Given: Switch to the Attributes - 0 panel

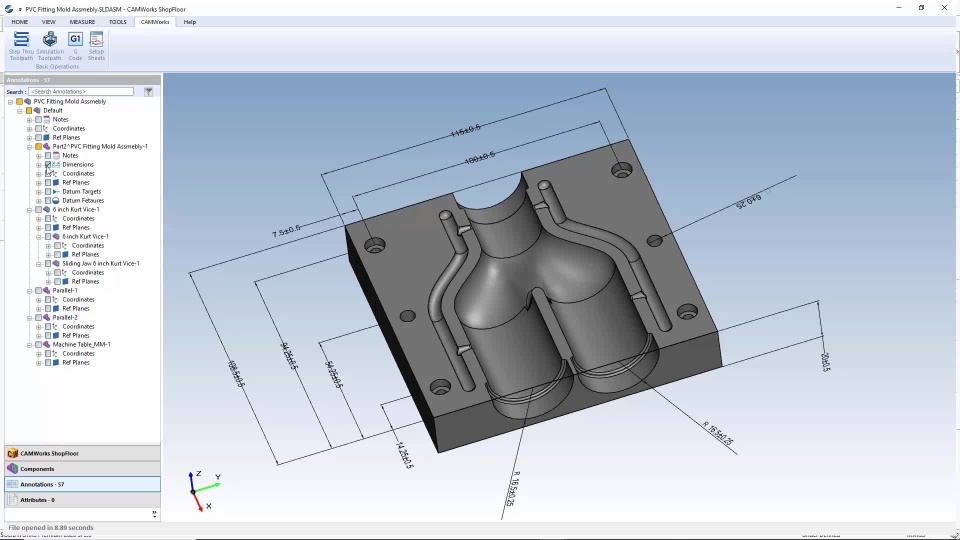Looking at the screenshot, I should 83,500.
